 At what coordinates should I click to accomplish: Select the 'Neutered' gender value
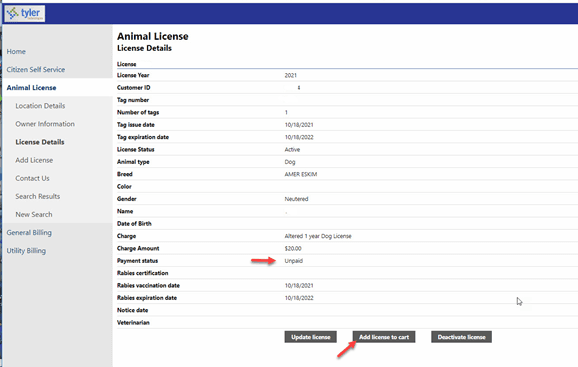click(x=296, y=199)
